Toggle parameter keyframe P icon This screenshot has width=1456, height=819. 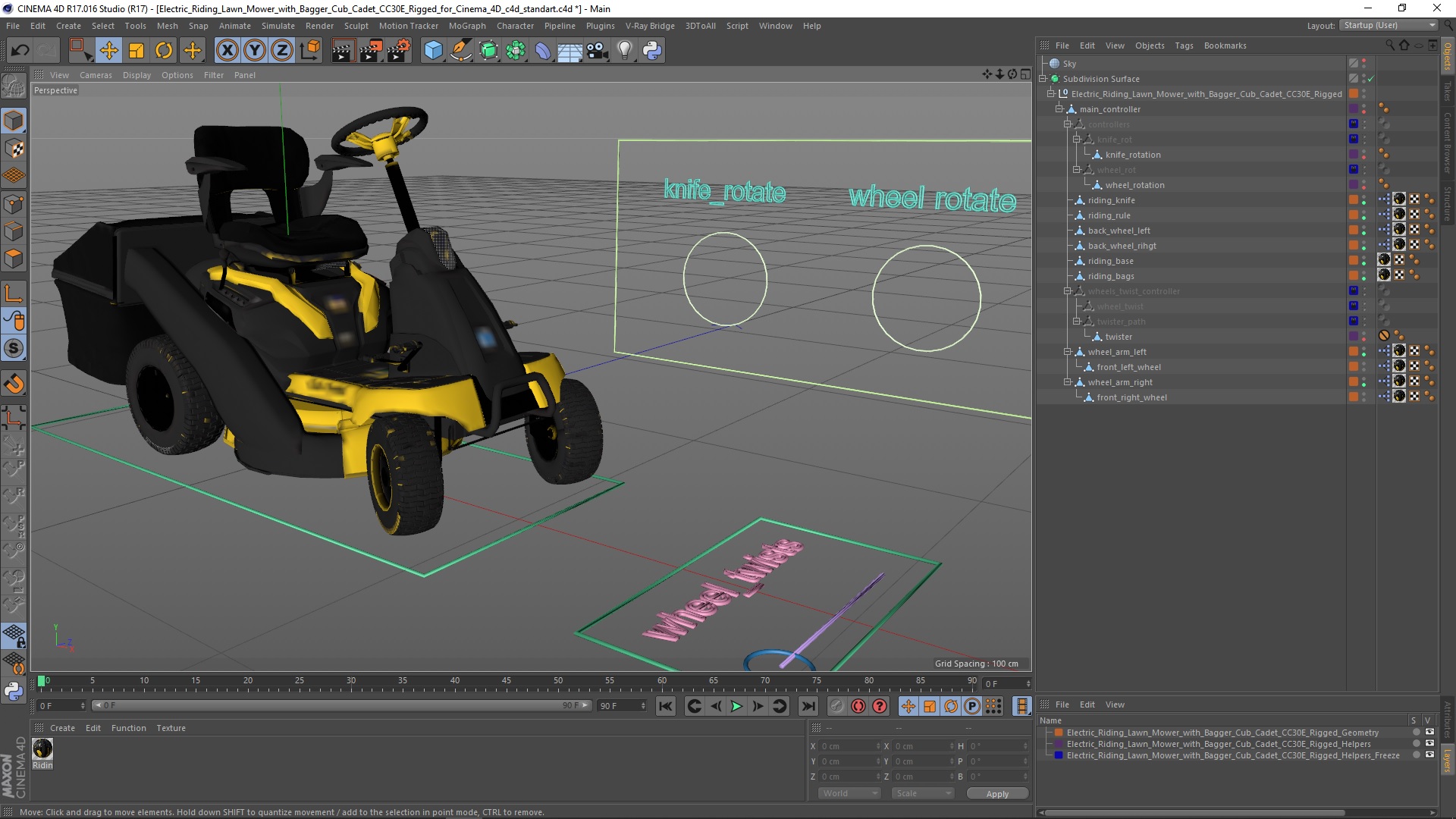971,707
